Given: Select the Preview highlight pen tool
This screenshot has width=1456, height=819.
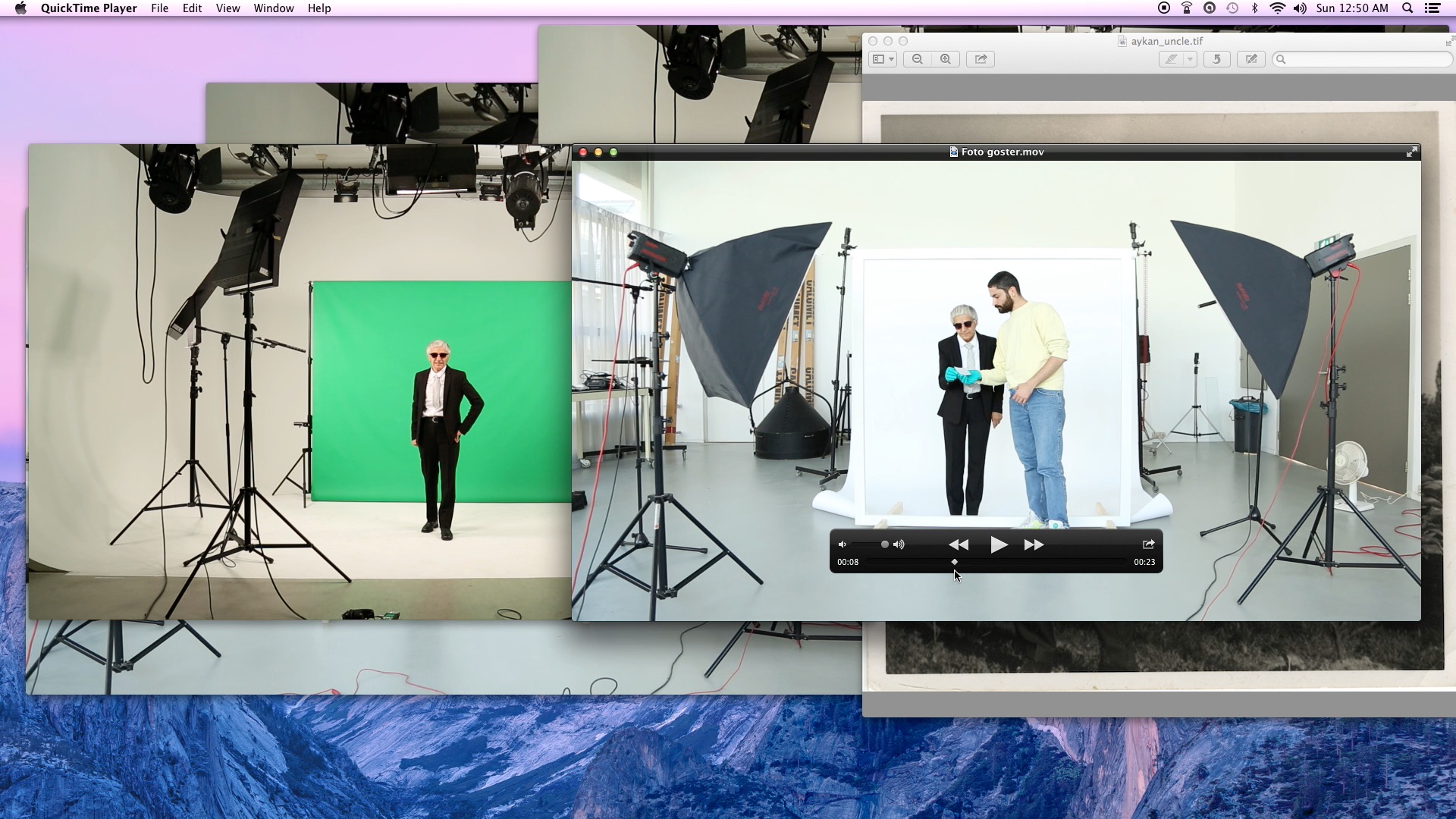Looking at the screenshot, I should tap(1172, 59).
